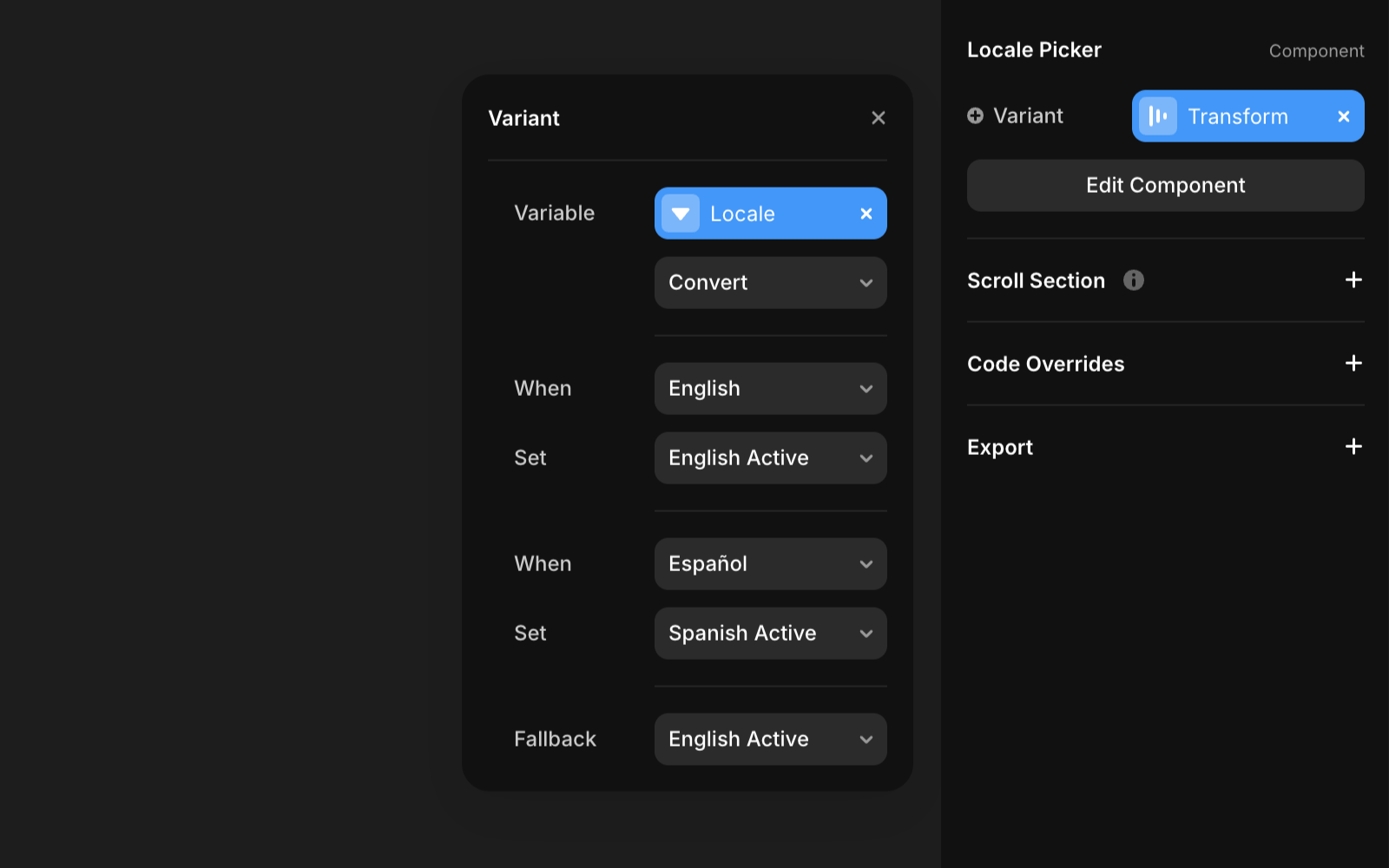This screenshot has width=1389, height=868.
Task: Open the When dropdown showing Español
Action: (770, 564)
